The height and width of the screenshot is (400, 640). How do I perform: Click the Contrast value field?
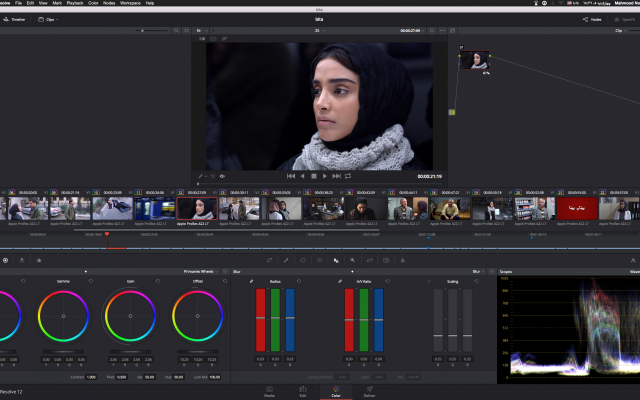(91, 377)
